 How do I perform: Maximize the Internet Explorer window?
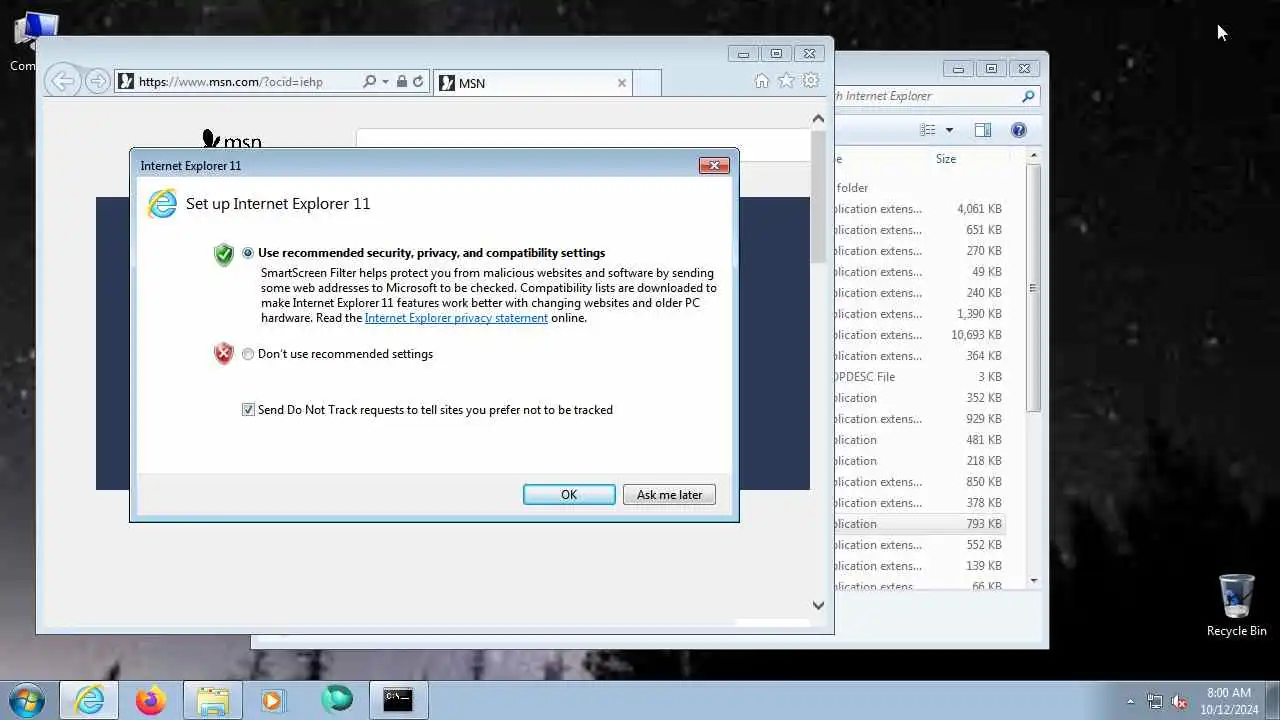coord(776,54)
